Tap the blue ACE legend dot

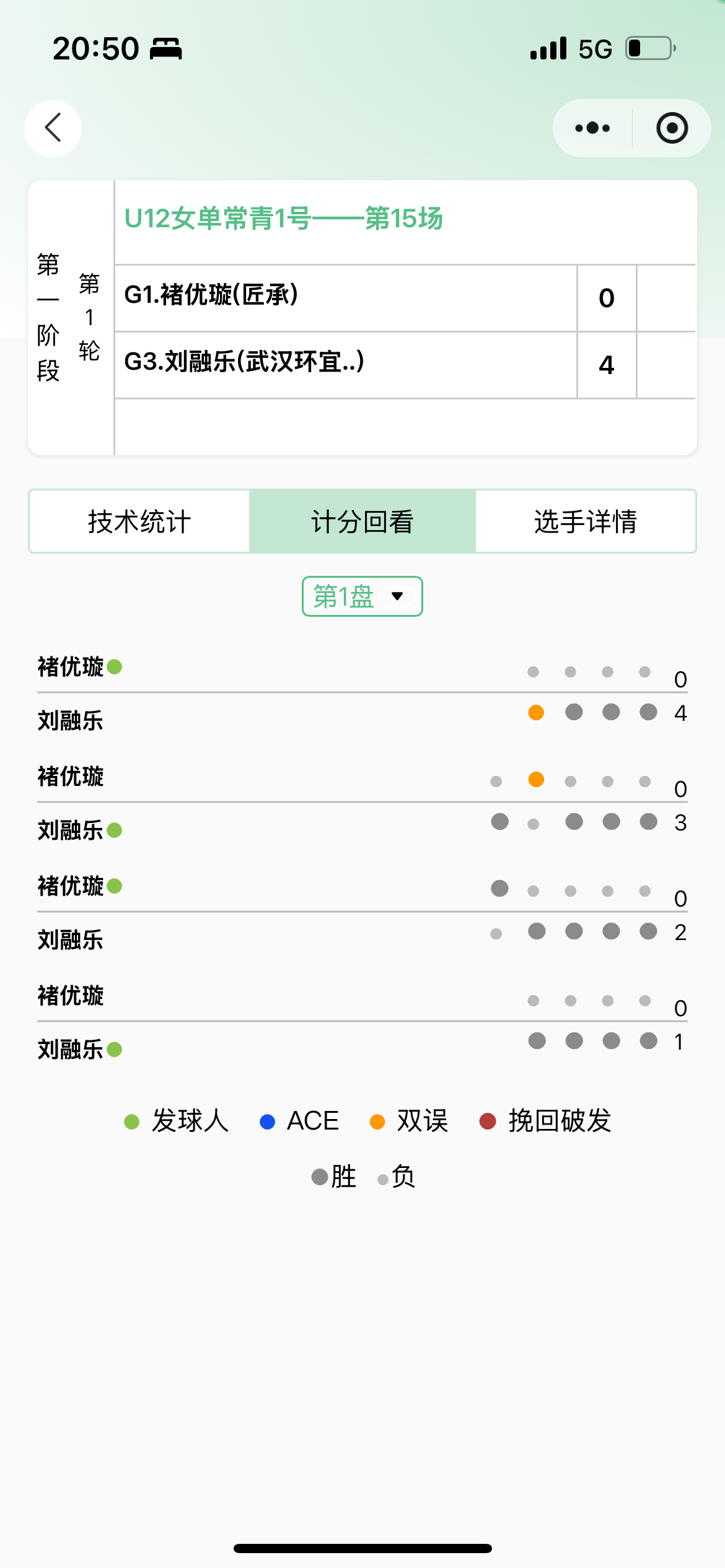click(x=267, y=1122)
